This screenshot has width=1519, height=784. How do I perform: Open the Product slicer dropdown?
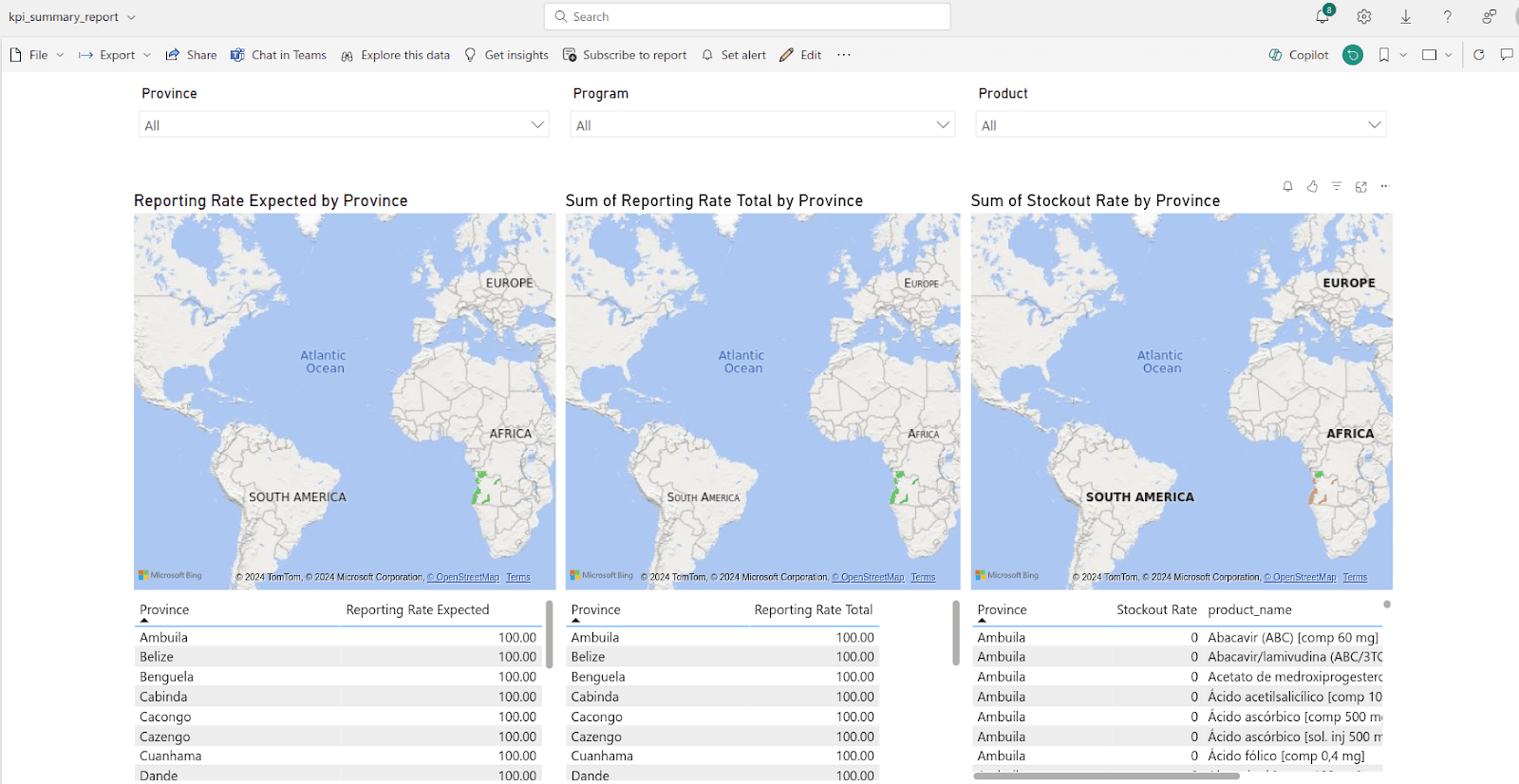coord(1181,124)
